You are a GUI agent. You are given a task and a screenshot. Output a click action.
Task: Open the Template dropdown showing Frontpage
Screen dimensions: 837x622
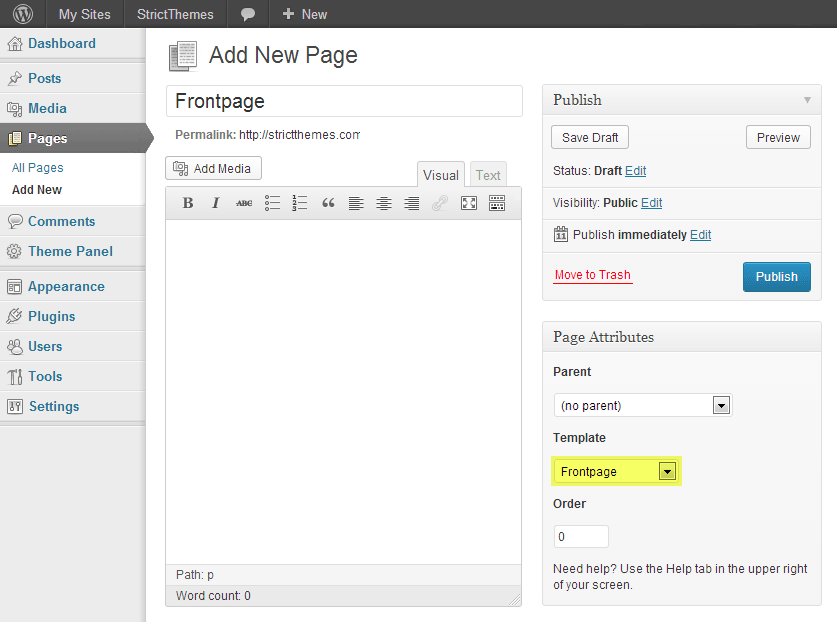[x=617, y=471]
